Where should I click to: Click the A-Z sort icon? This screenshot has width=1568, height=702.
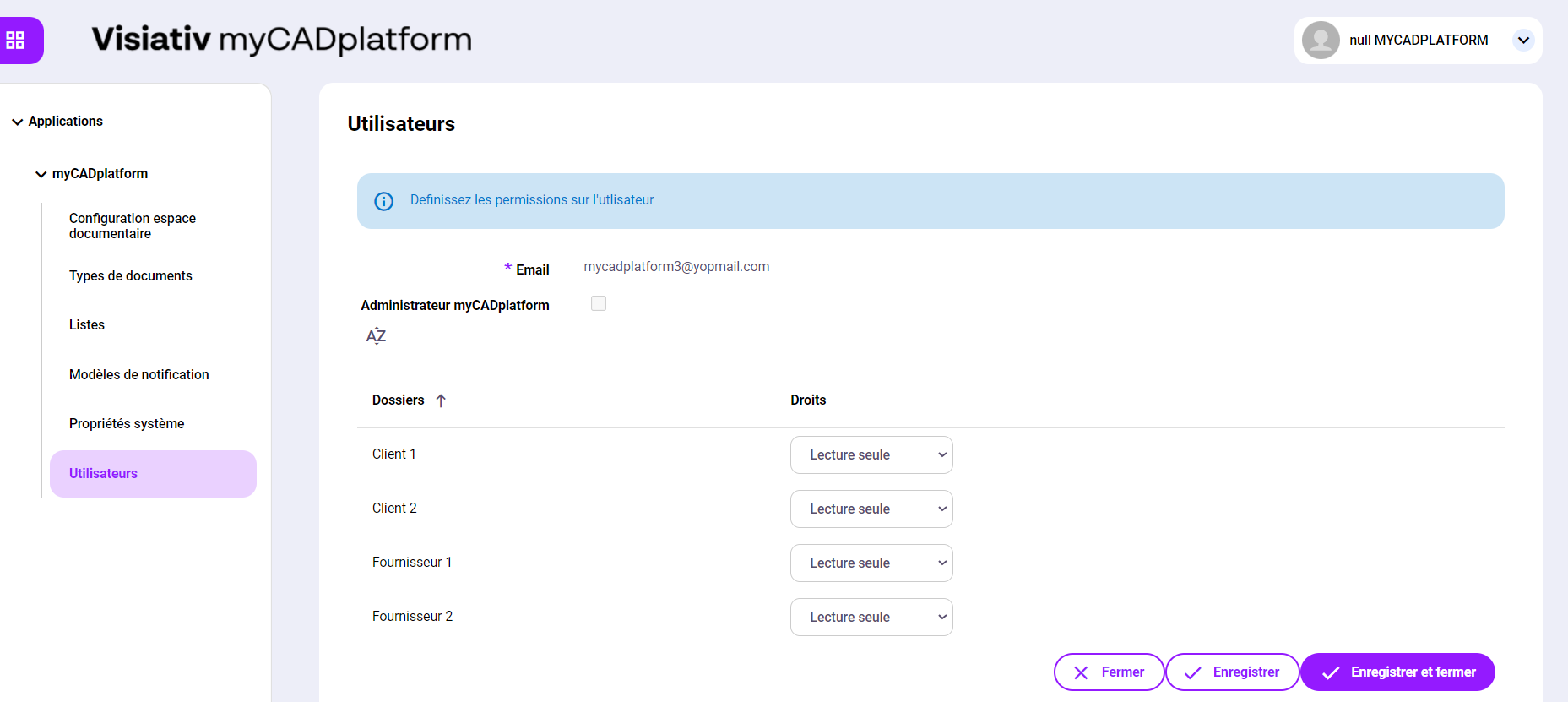pos(376,336)
